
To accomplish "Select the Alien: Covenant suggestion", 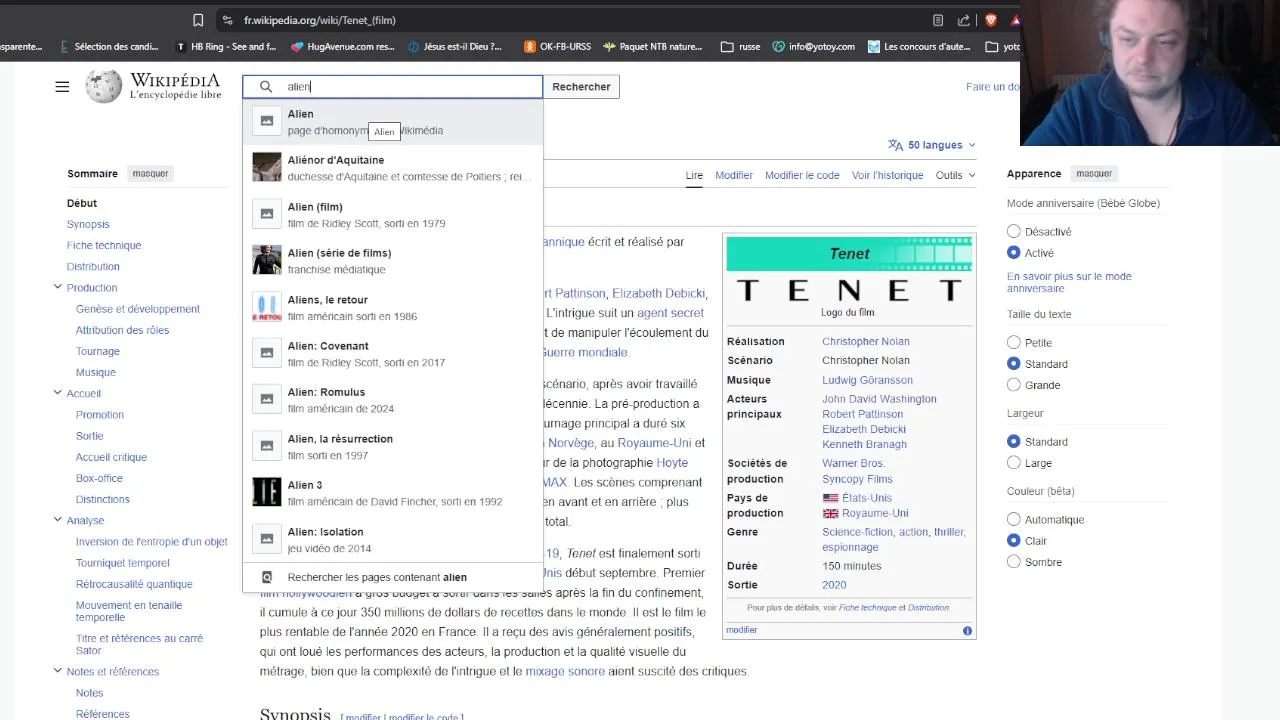I will click(x=393, y=353).
